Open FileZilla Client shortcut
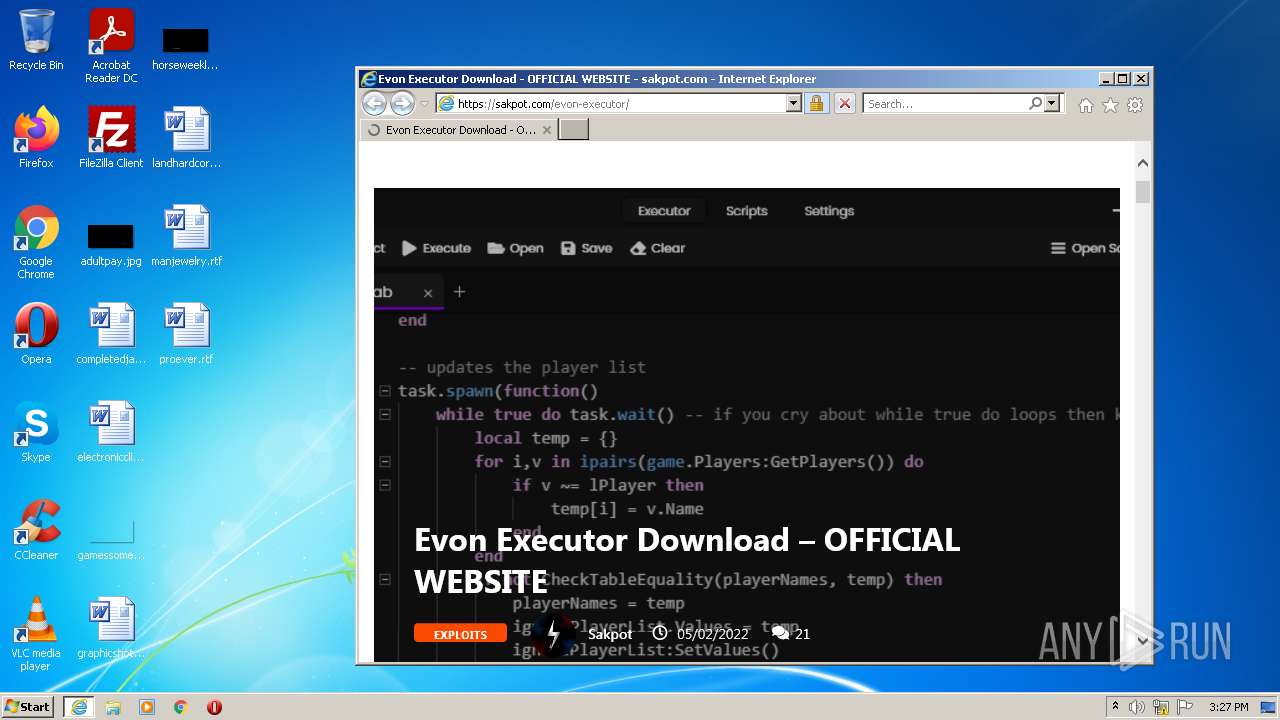This screenshot has height=720, width=1280. click(x=111, y=138)
